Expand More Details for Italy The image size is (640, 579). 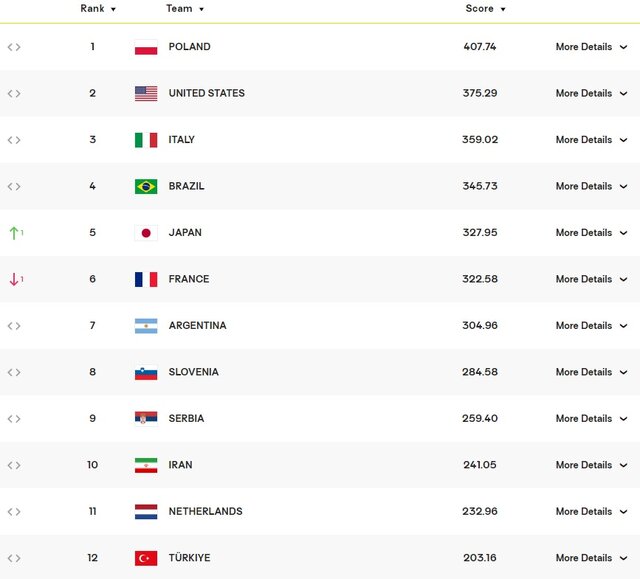pyautogui.click(x=591, y=140)
